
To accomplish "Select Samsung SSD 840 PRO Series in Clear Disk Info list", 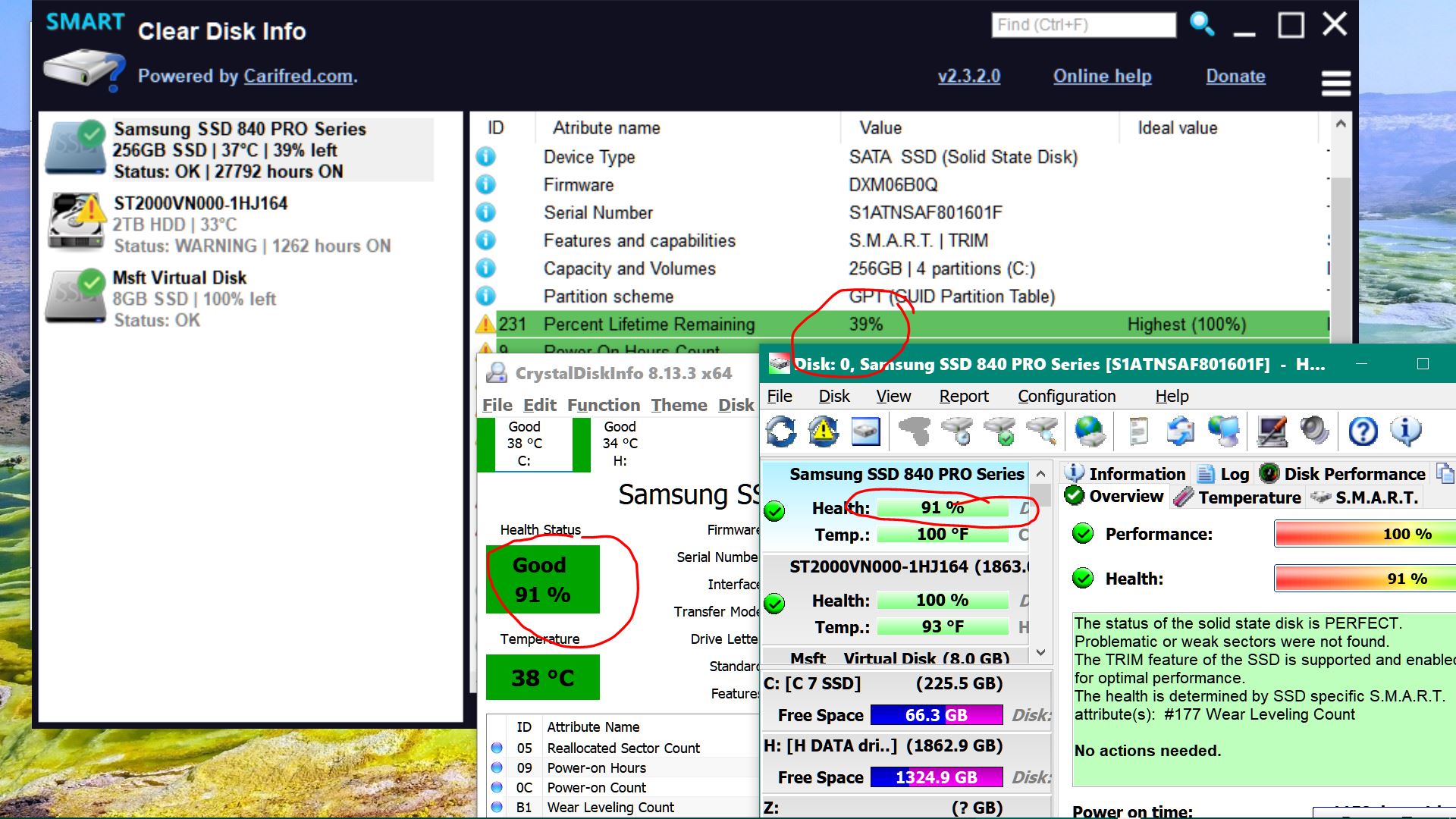I will 239,150.
